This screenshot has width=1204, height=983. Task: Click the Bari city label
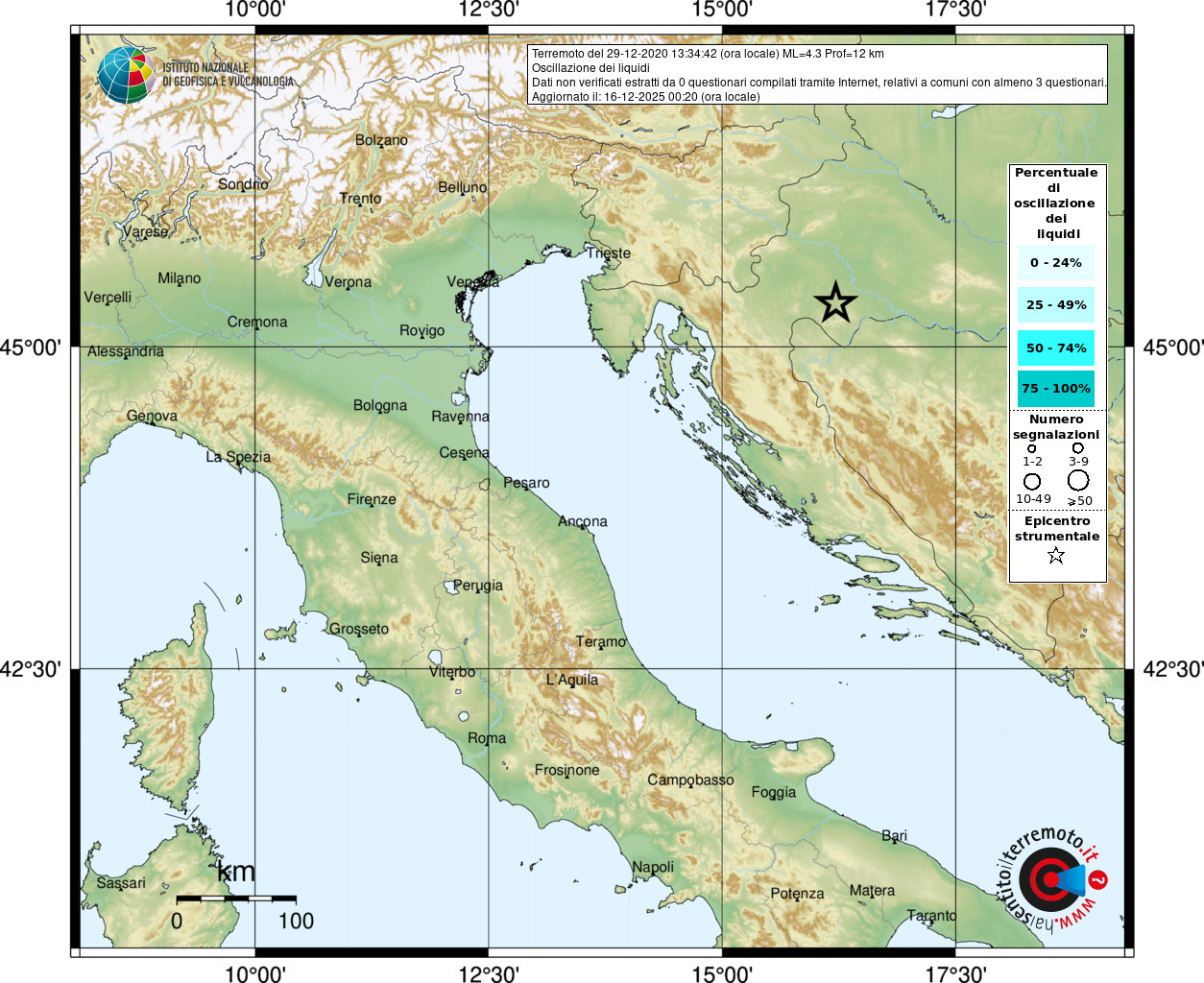[x=894, y=836]
